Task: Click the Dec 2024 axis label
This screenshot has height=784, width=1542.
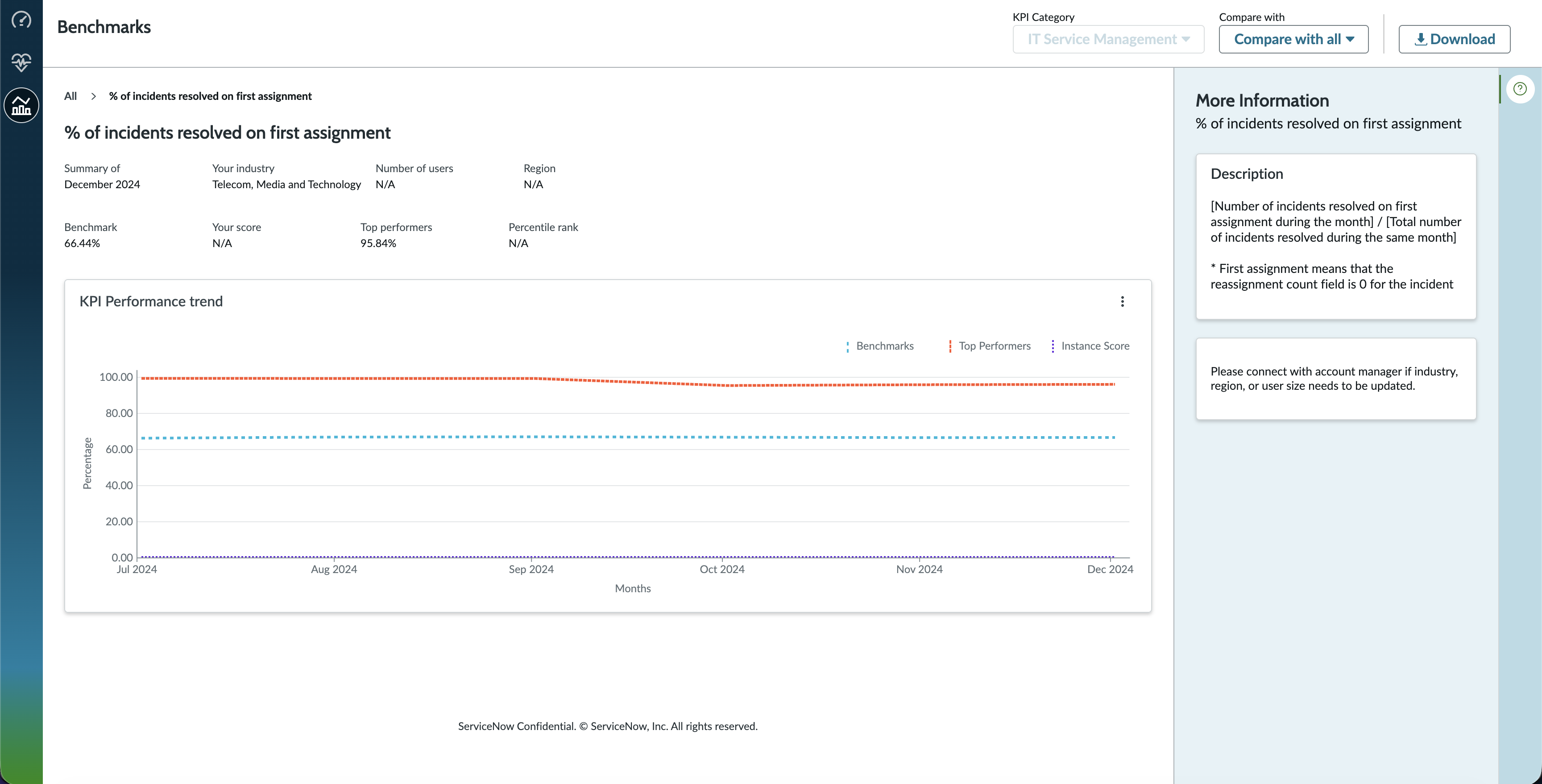Action: pos(1110,569)
